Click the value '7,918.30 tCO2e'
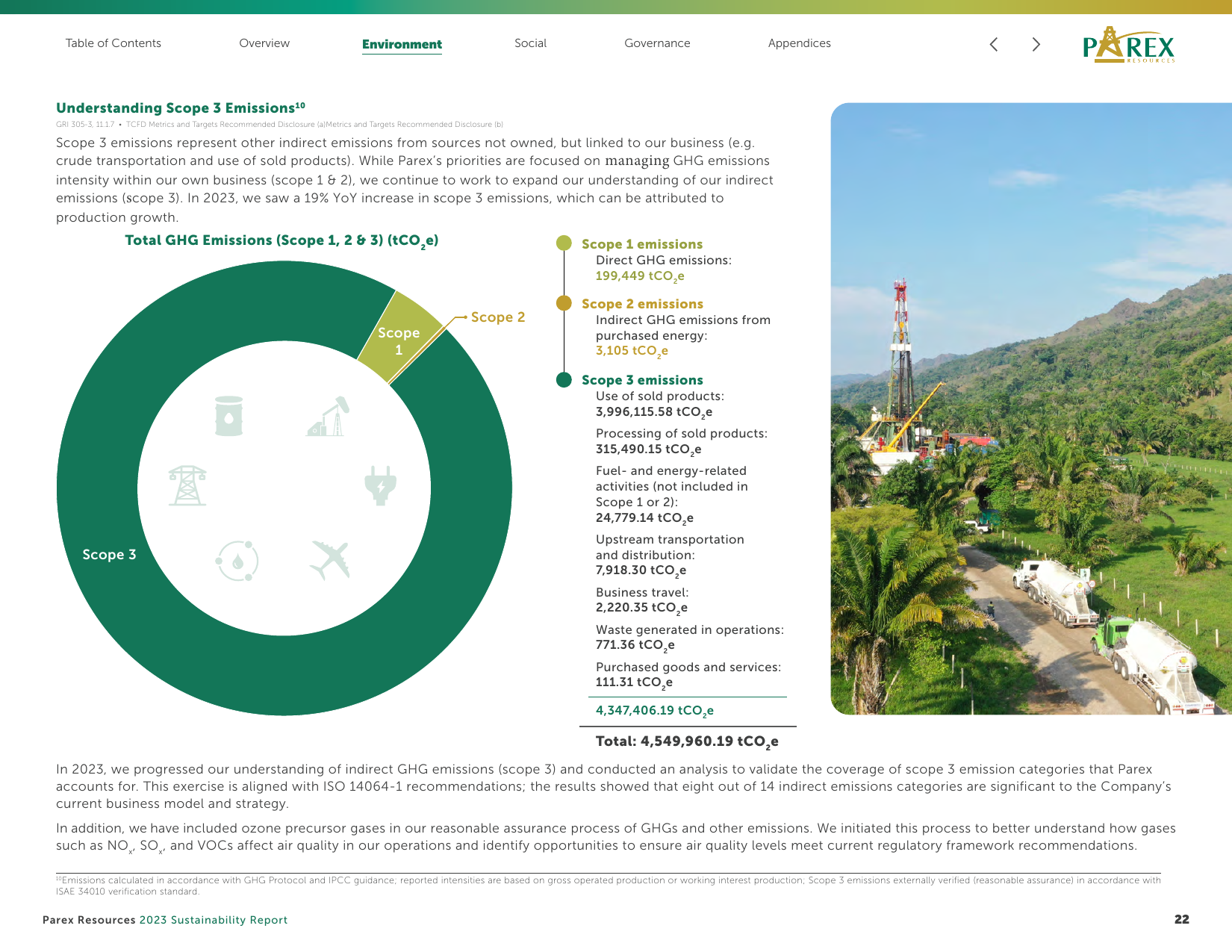Image resolution: width=1232 pixels, height=952 pixels. point(641,570)
